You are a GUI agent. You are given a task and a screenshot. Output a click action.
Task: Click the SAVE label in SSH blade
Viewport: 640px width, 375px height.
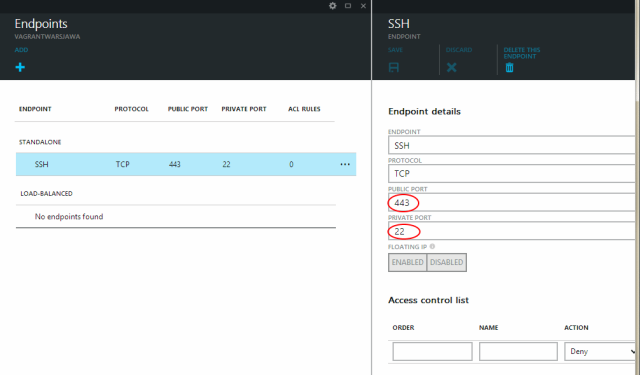[395, 50]
